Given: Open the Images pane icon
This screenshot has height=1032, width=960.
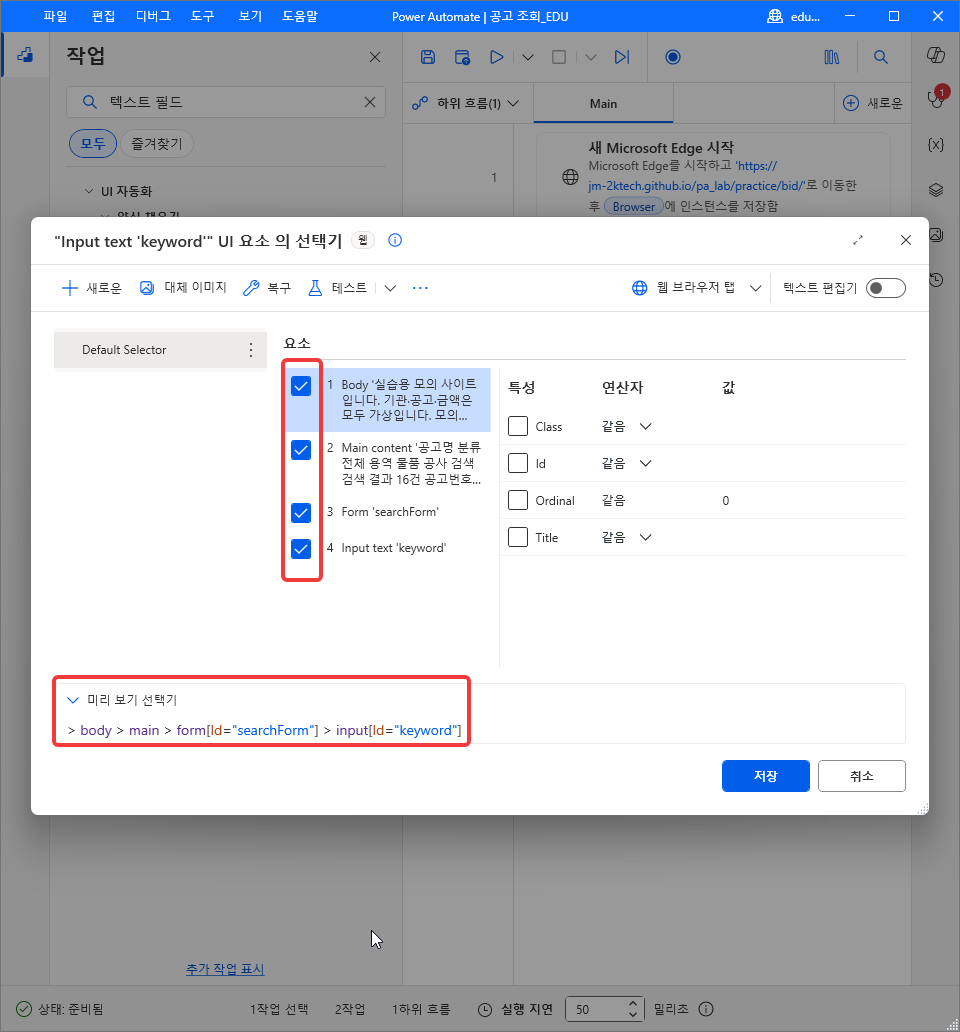Looking at the screenshot, I should click(936, 234).
